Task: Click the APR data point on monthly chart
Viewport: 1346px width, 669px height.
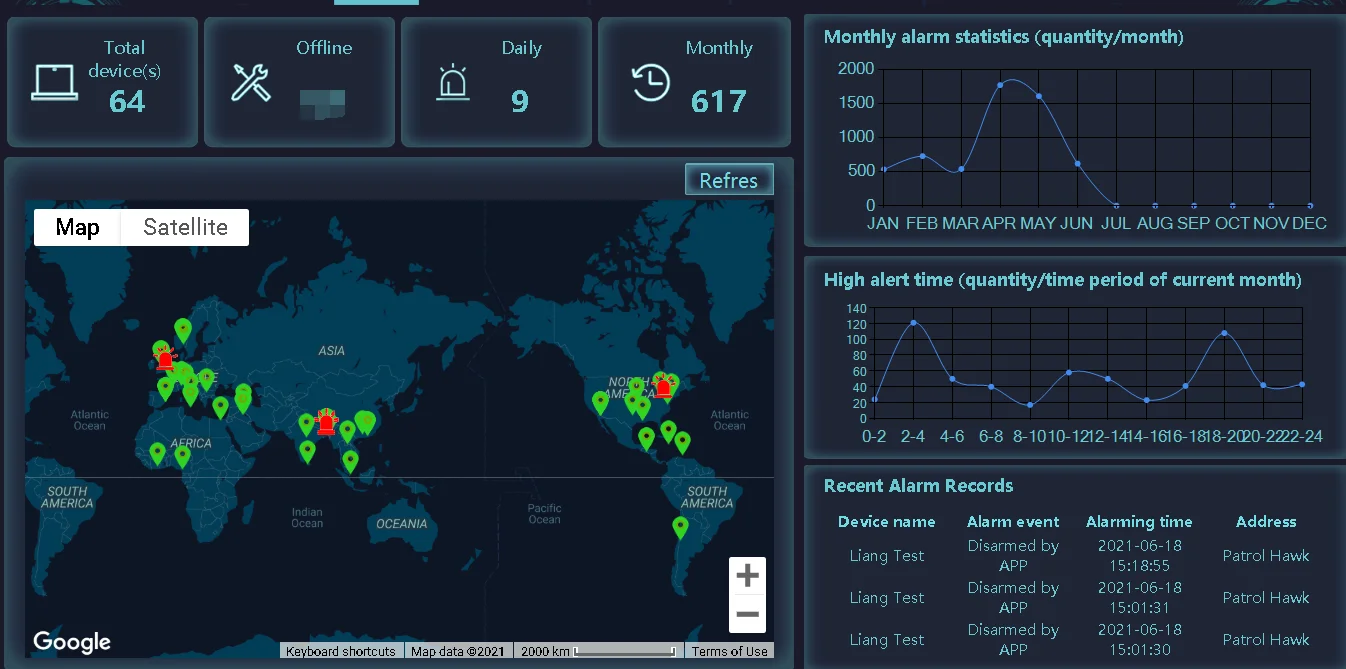Action: [1000, 85]
